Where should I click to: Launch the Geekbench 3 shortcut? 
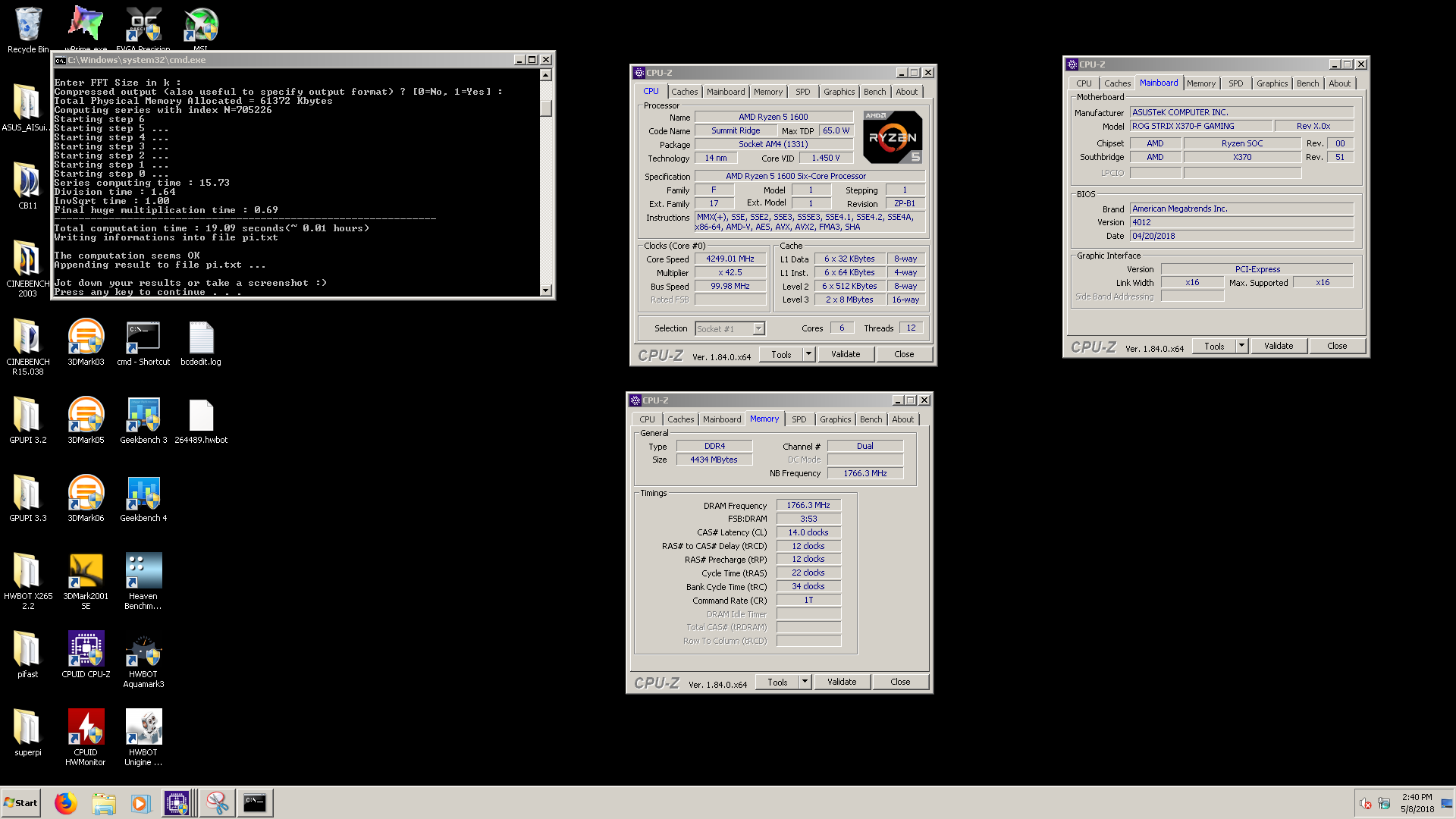pyautogui.click(x=143, y=420)
